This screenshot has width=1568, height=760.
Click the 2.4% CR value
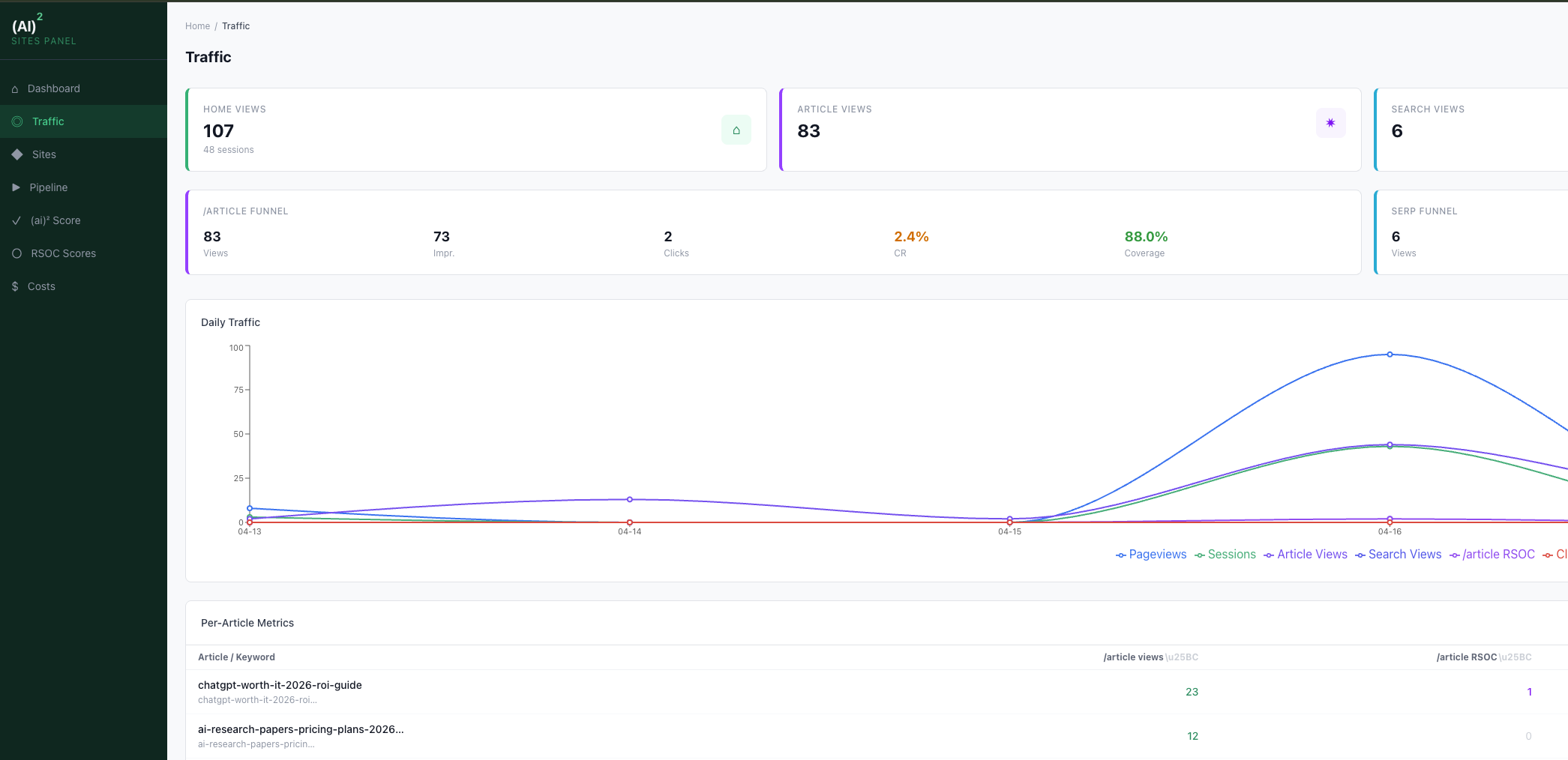911,237
